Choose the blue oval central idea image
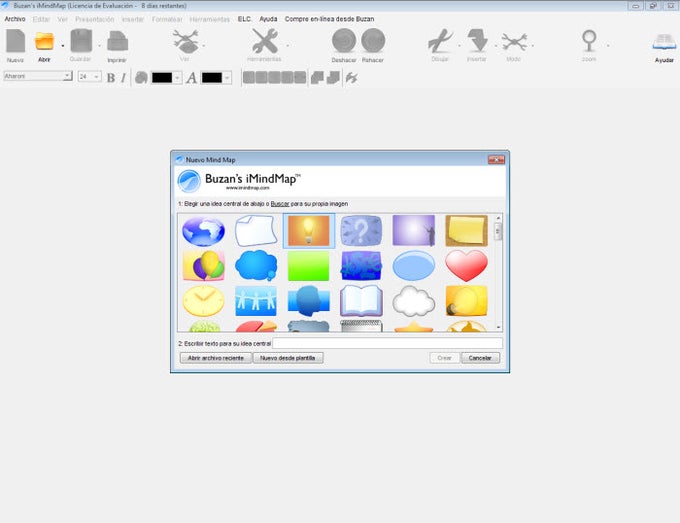 click(x=414, y=265)
